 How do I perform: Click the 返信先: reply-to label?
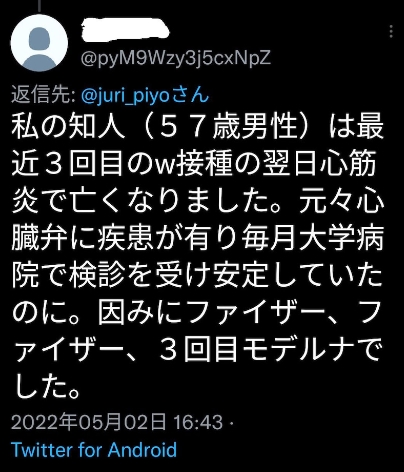[x=44, y=95]
